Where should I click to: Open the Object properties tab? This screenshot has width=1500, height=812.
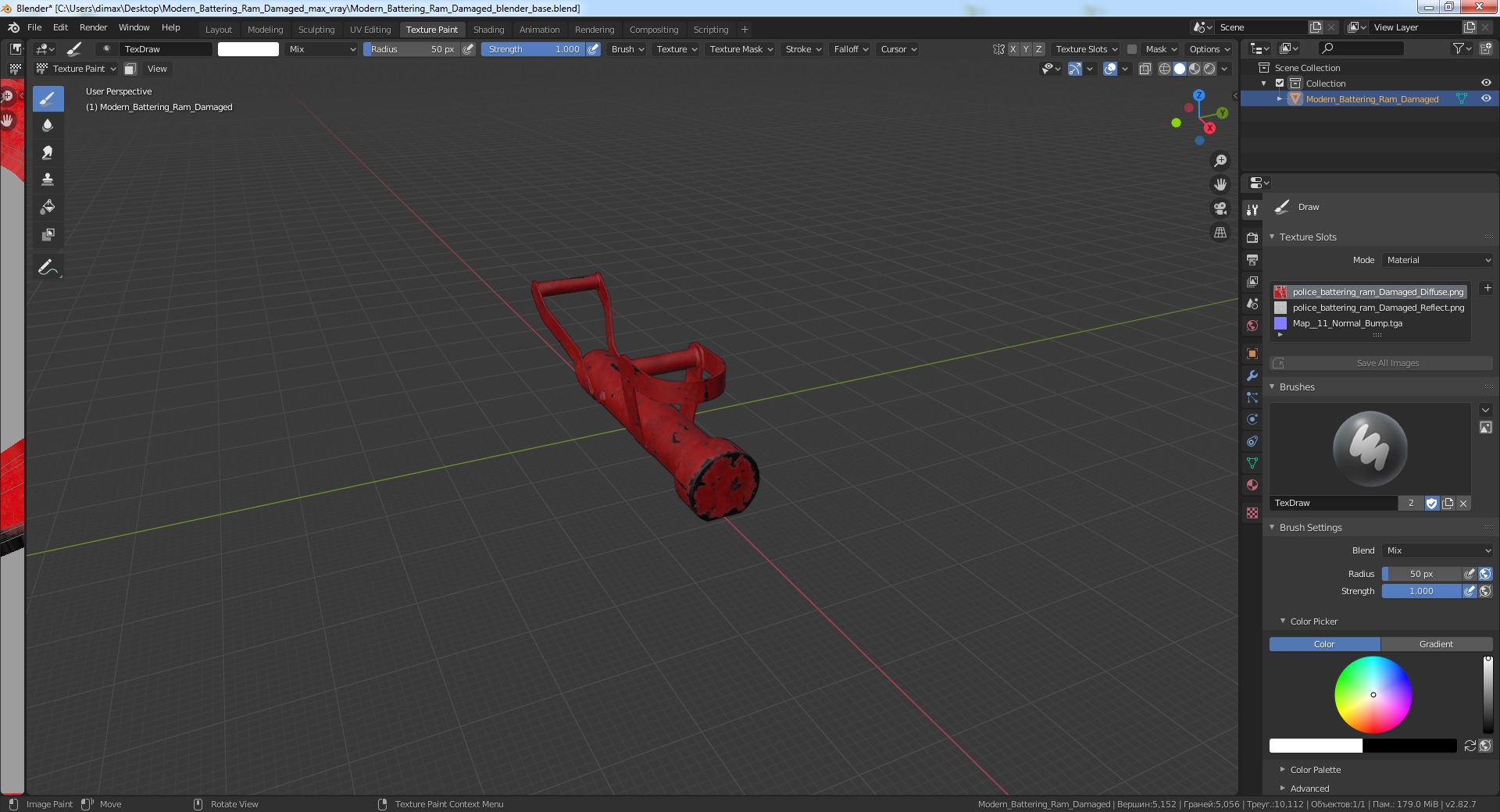1252,354
